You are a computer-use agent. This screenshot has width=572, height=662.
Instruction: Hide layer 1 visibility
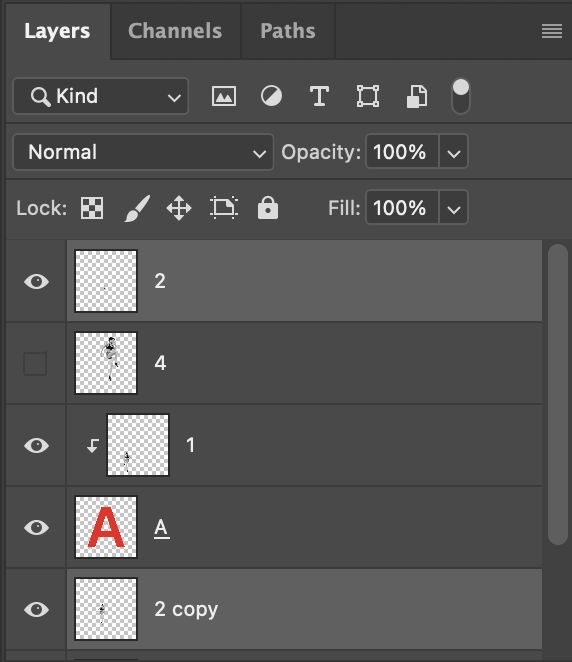tap(37, 445)
